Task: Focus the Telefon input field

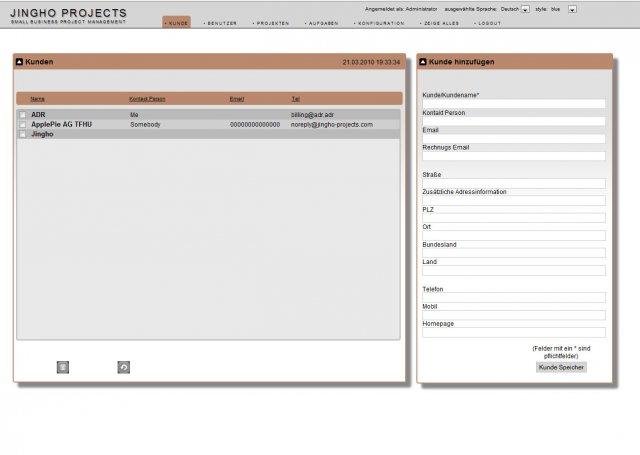Action: [514, 297]
